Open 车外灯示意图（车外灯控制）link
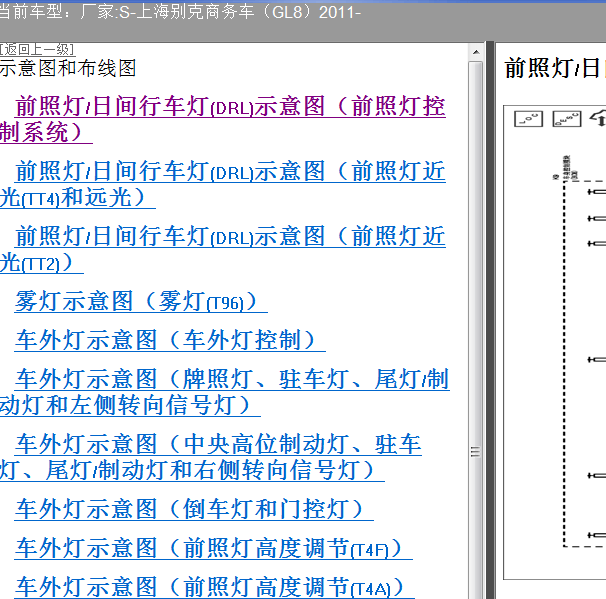The image size is (606, 599). pyautogui.click(x=170, y=340)
